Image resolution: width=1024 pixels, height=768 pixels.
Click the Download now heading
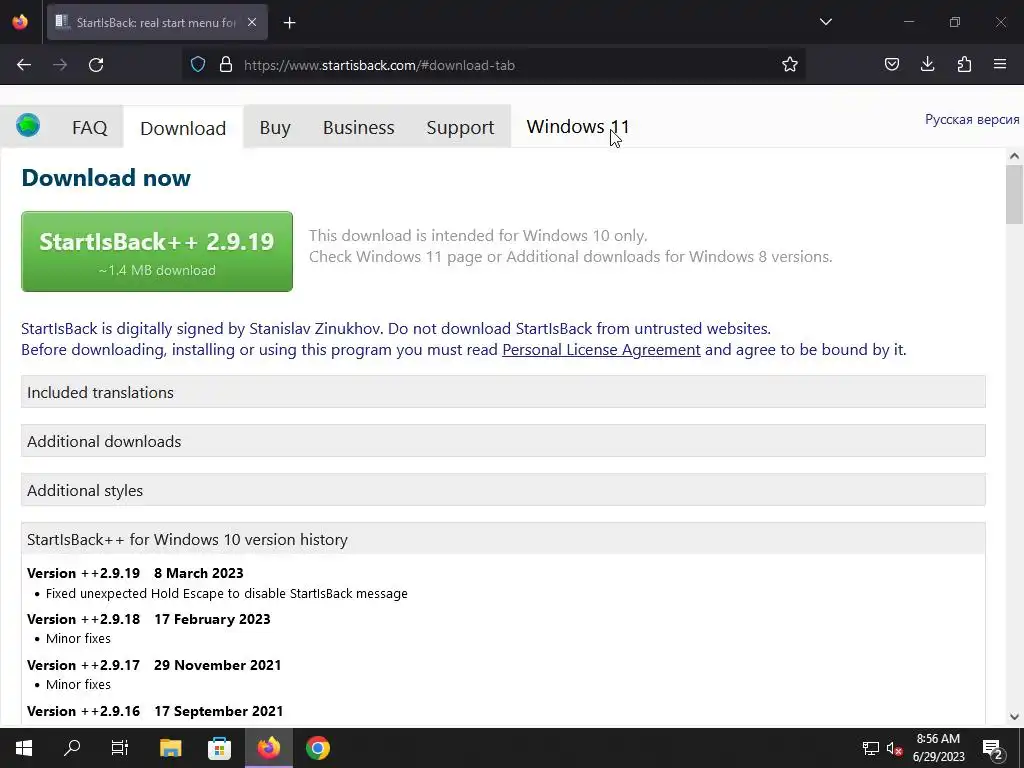click(106, 178)
